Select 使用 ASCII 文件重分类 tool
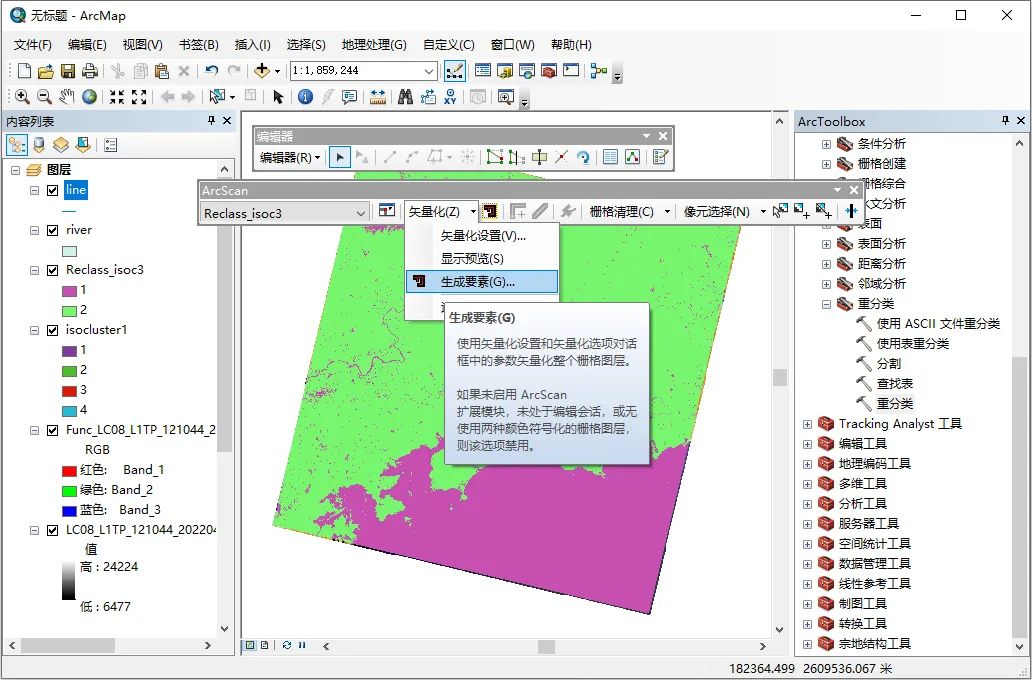The height and width of the screenshot is (680, 1032). tap(938, 324)
